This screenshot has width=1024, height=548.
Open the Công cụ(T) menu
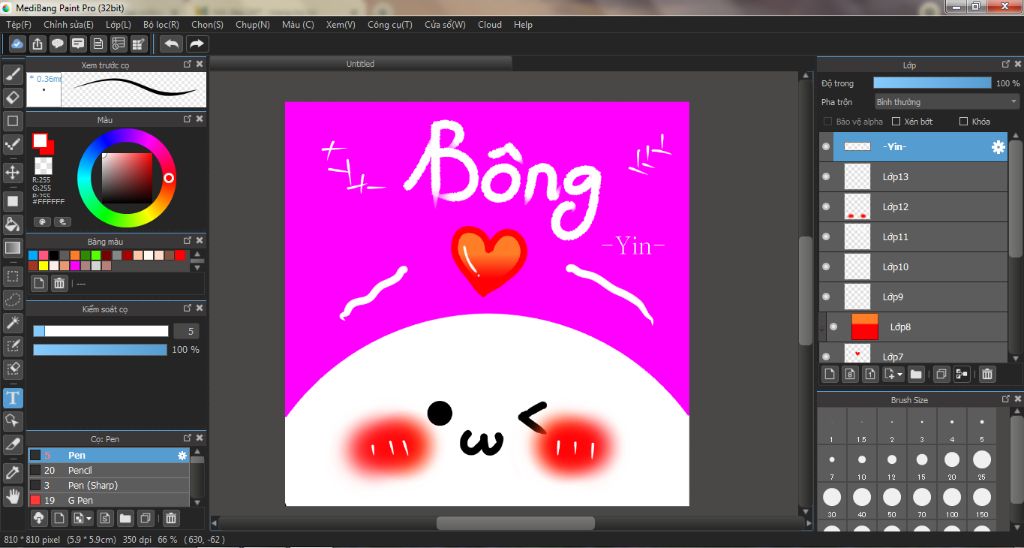pos(390,25)
